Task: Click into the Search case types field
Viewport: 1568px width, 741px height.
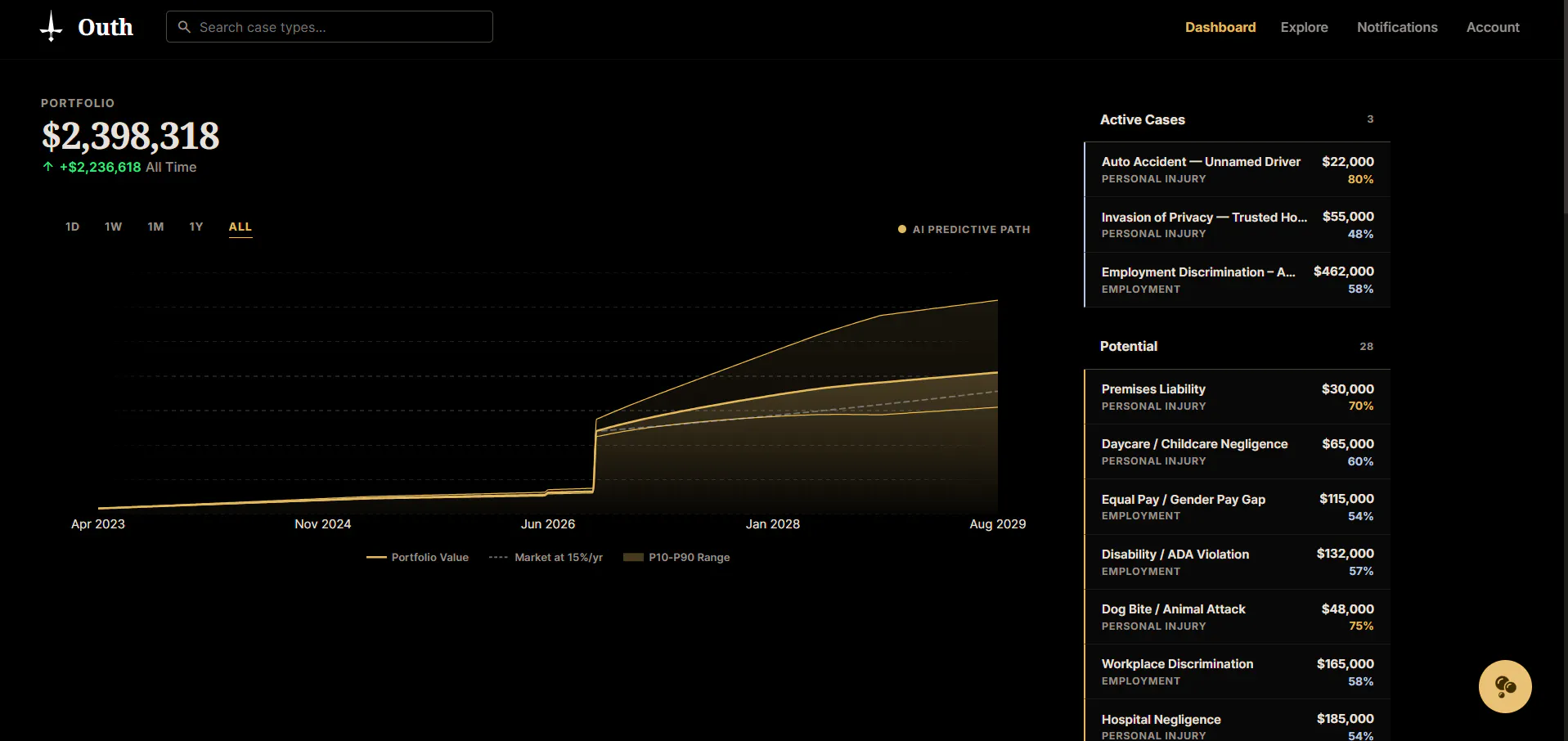Action: coord(330,27)
